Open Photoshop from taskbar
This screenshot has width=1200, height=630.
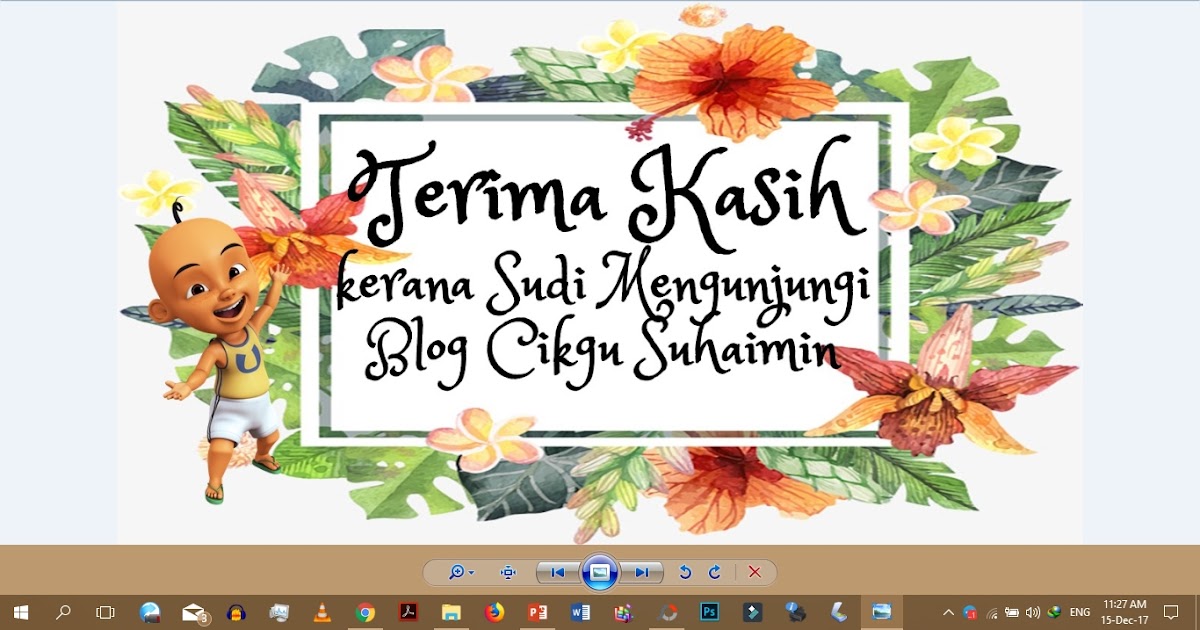coord(710,612)
